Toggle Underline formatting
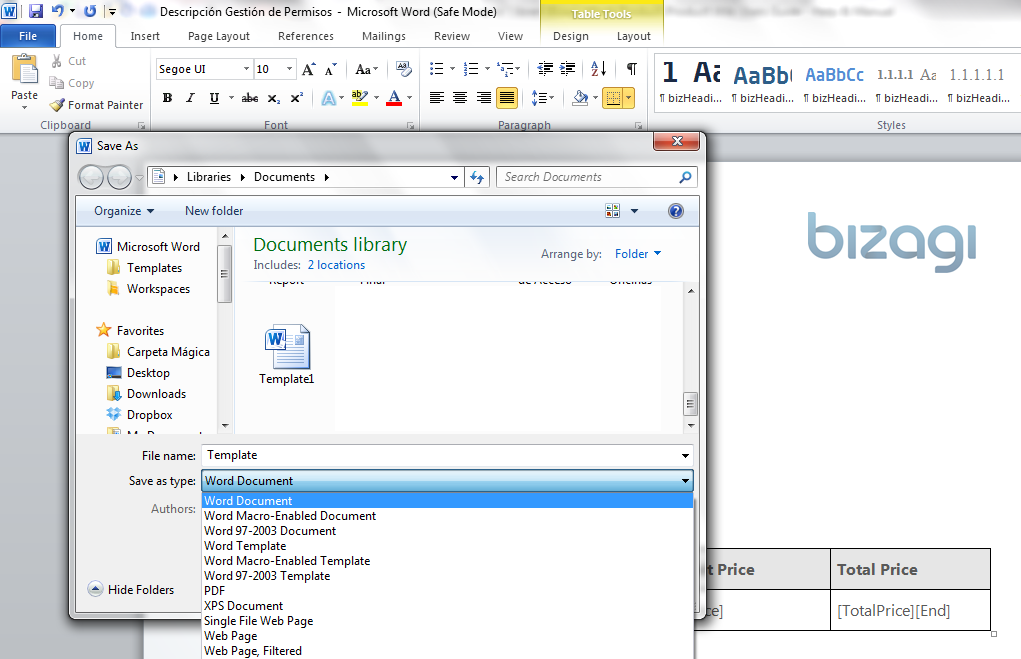Viewport: 1021px width, 659px height. (214, 98)
